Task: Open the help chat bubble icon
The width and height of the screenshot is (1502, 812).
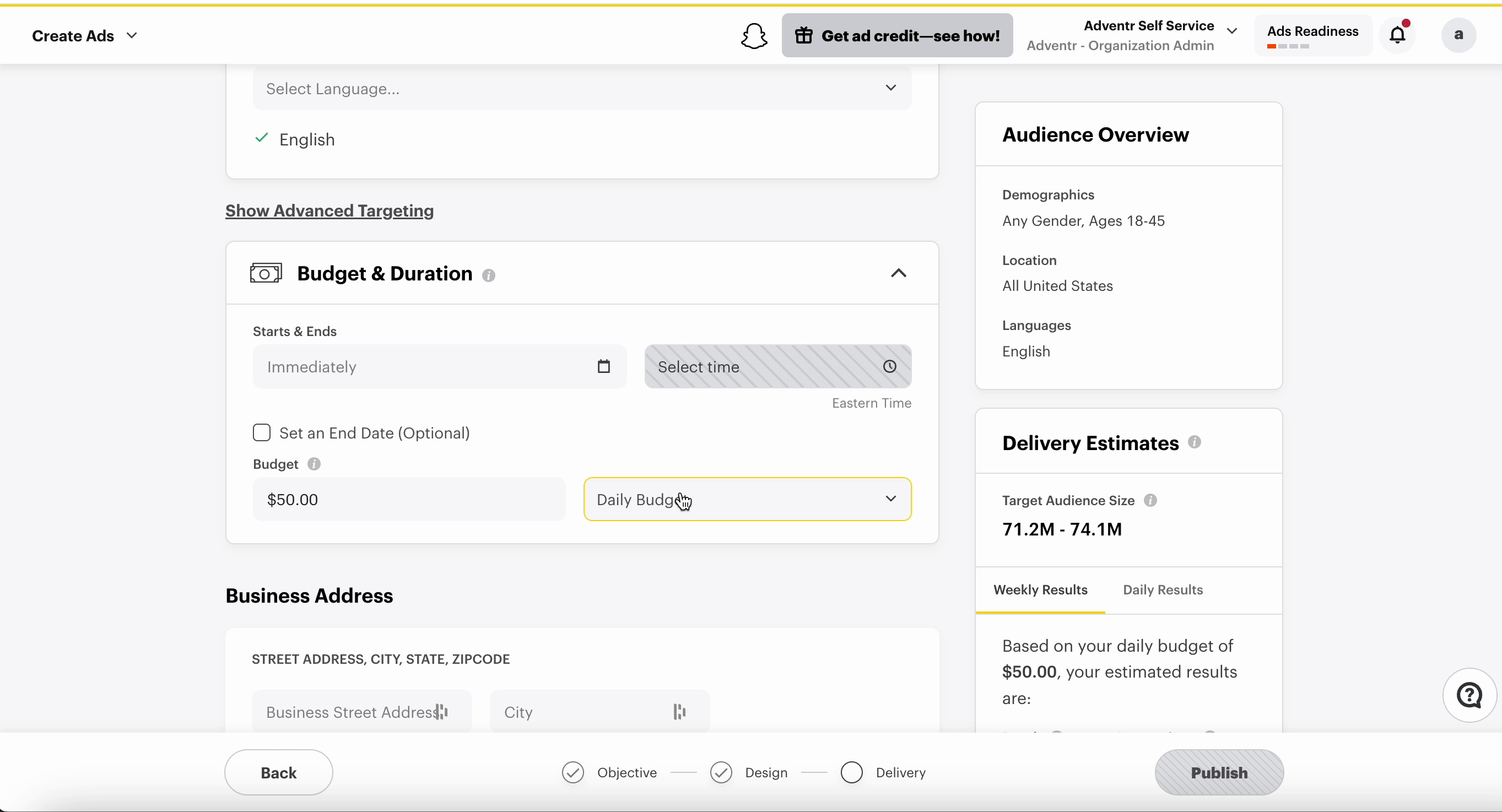Action: (x=1469, y=695)
